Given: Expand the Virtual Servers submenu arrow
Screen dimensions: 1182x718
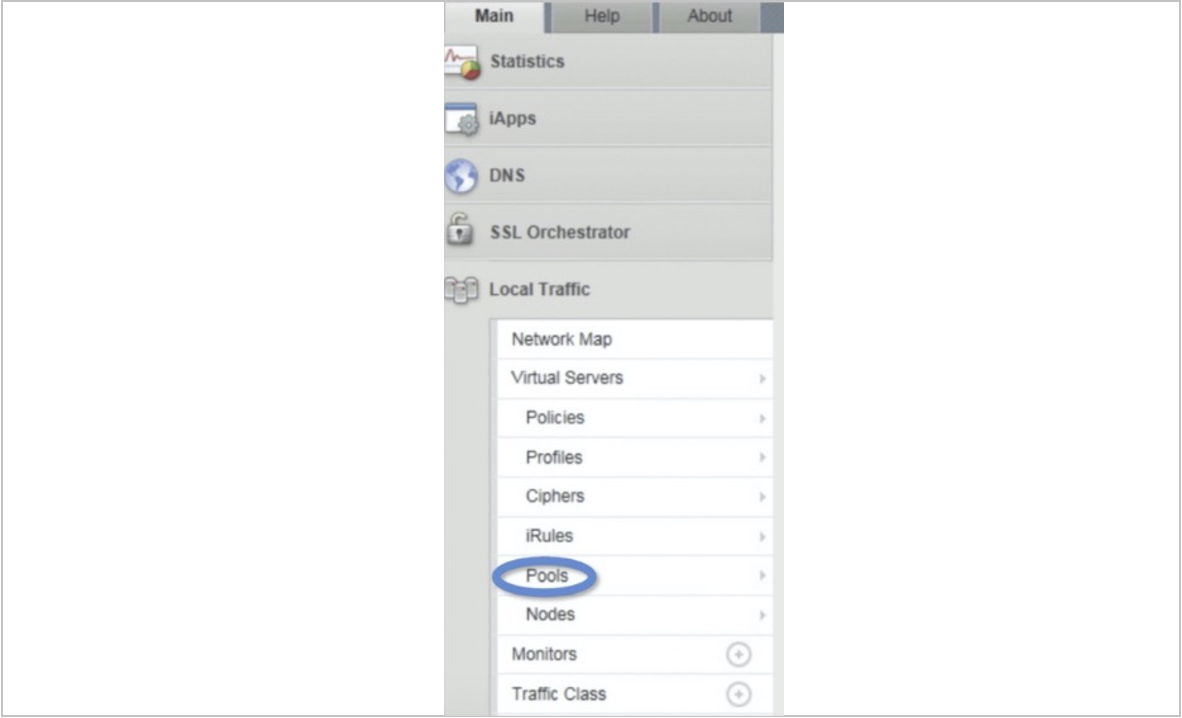Looking at the screenshot, I should pos(762,379).
